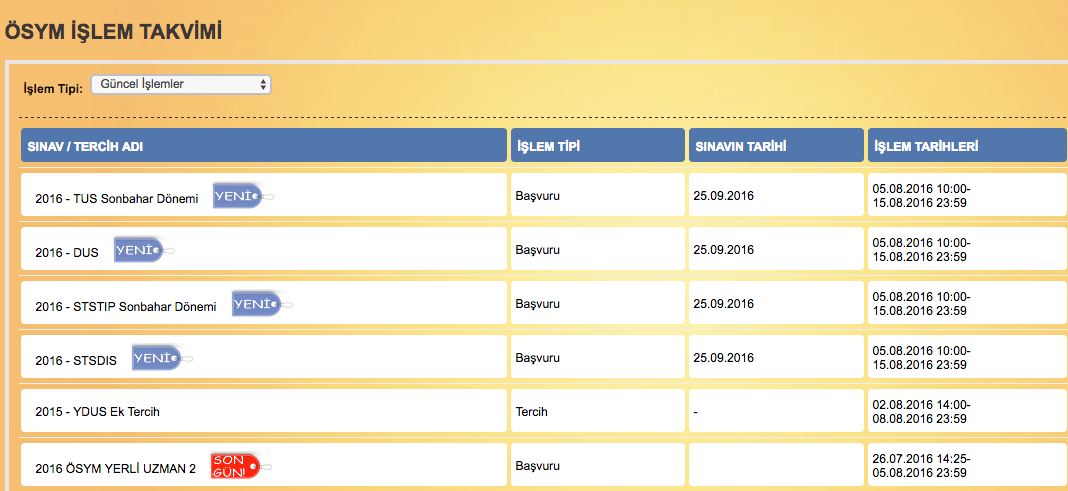Click the YENİ tag beside TUS Sonbahar Dönemi

237,197
